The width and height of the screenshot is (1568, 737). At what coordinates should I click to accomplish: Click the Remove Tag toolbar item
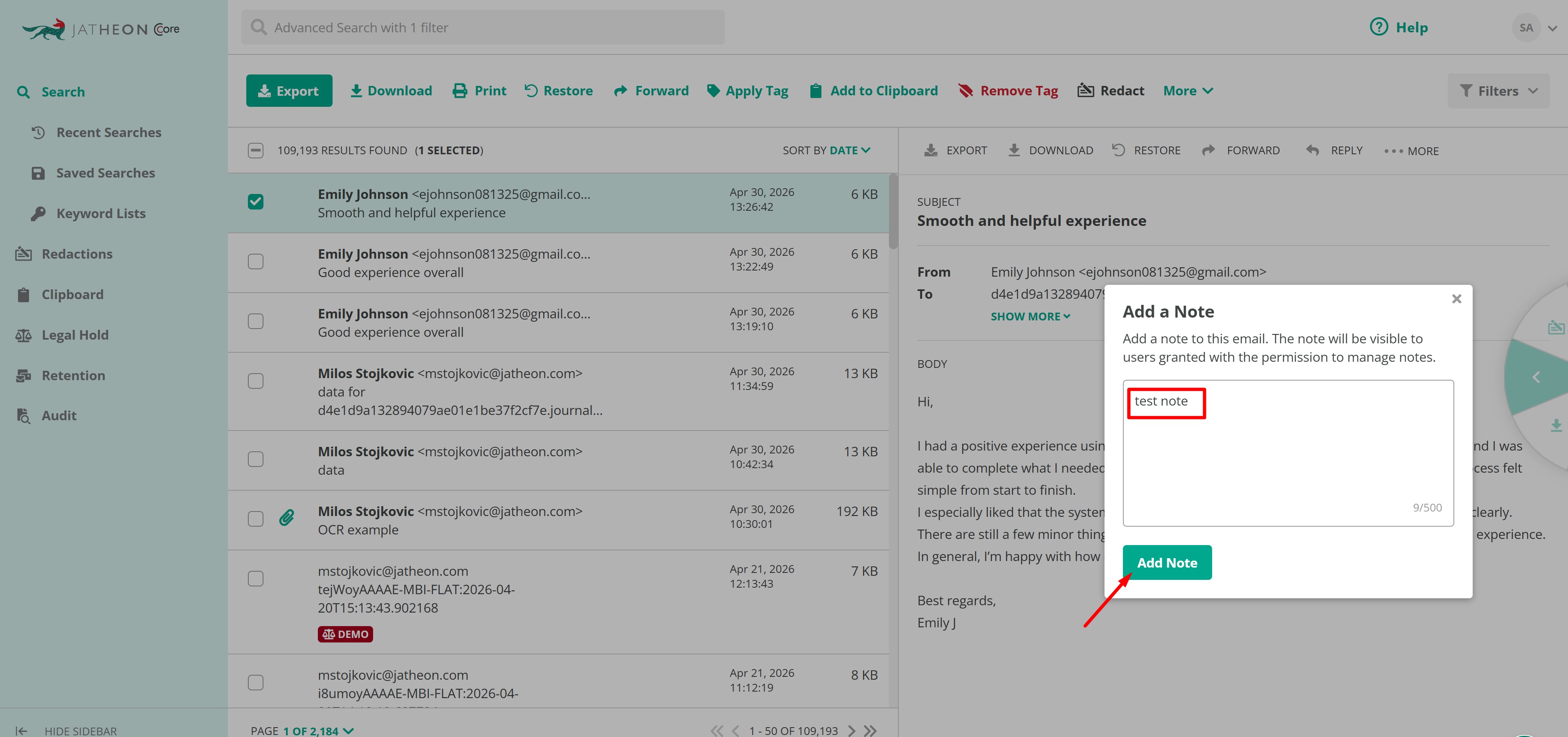[1009, 91]
